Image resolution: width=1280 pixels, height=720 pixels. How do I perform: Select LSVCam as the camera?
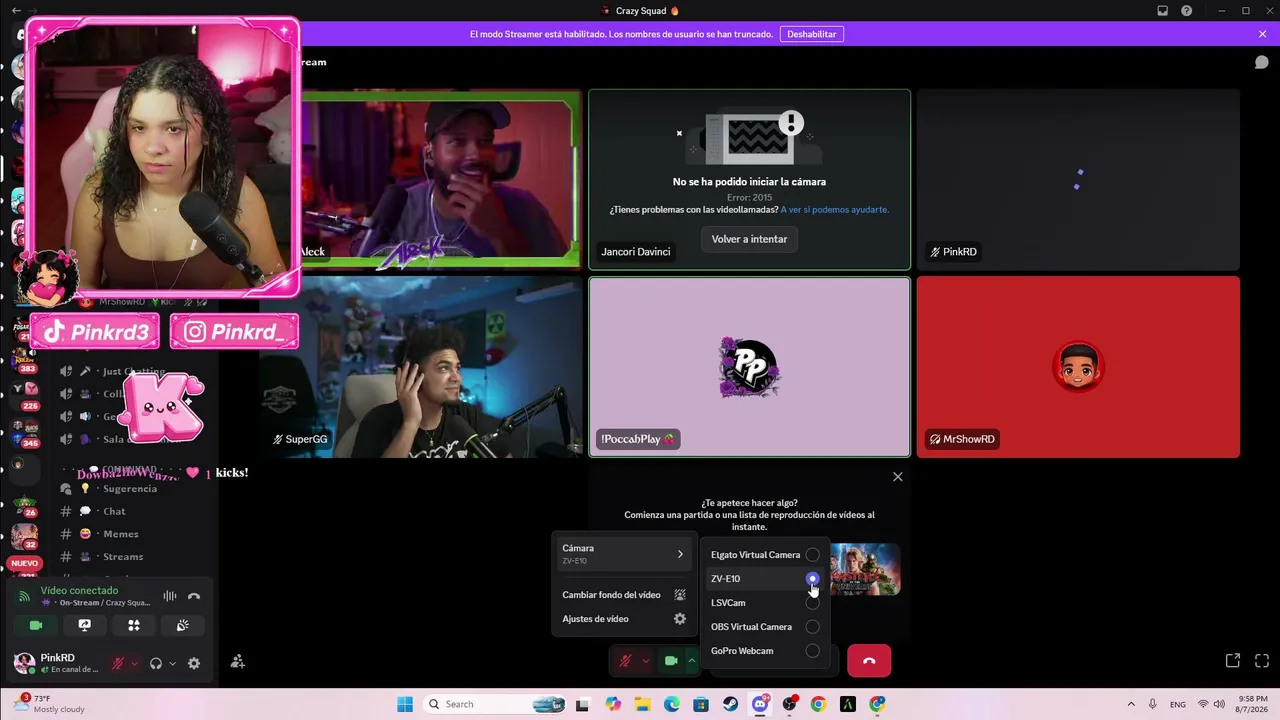(x=765, y=603)
